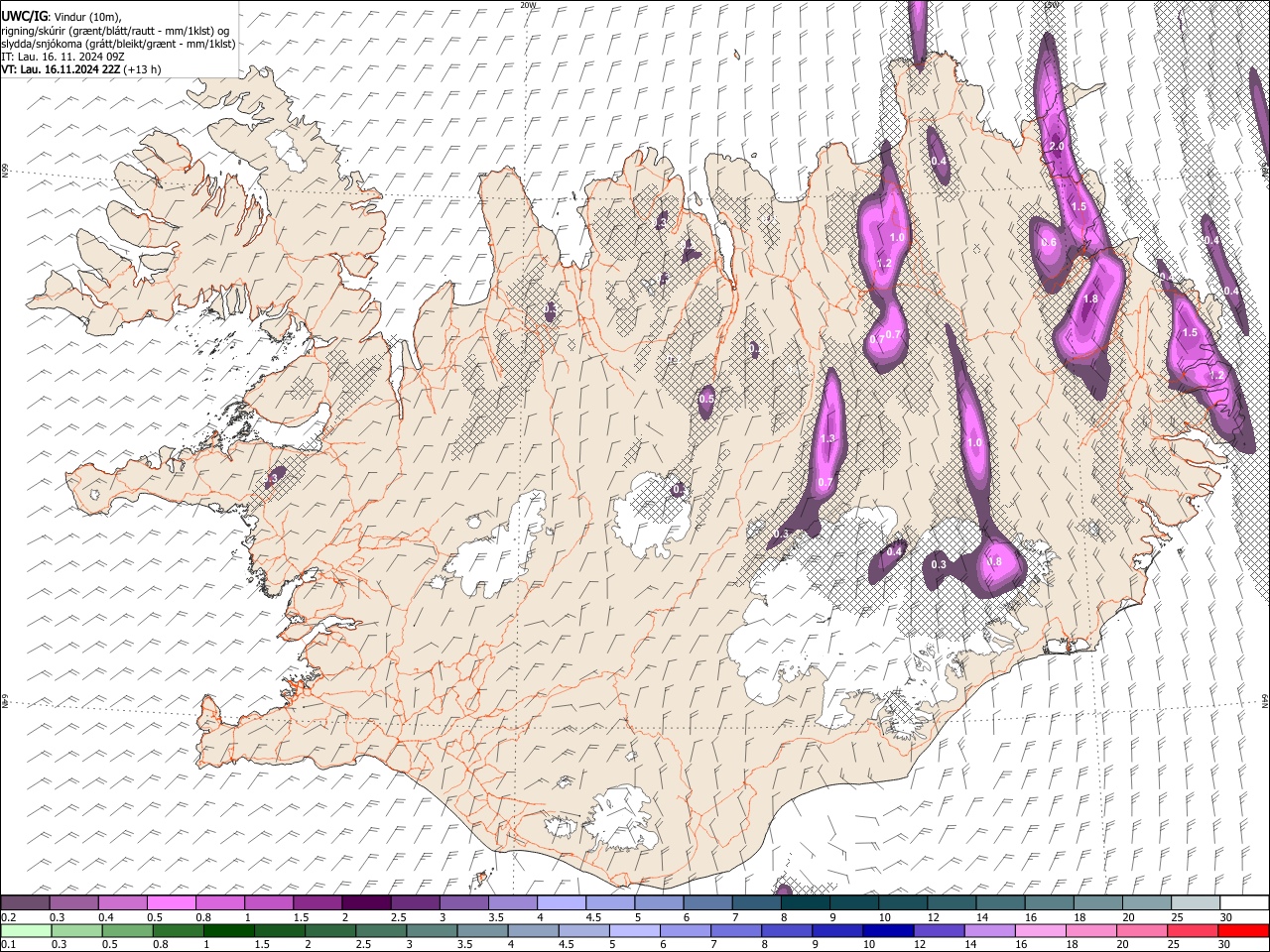
Task: Click the title text 'UWC/IG: Vindur (10m)'
Action: 61,17
